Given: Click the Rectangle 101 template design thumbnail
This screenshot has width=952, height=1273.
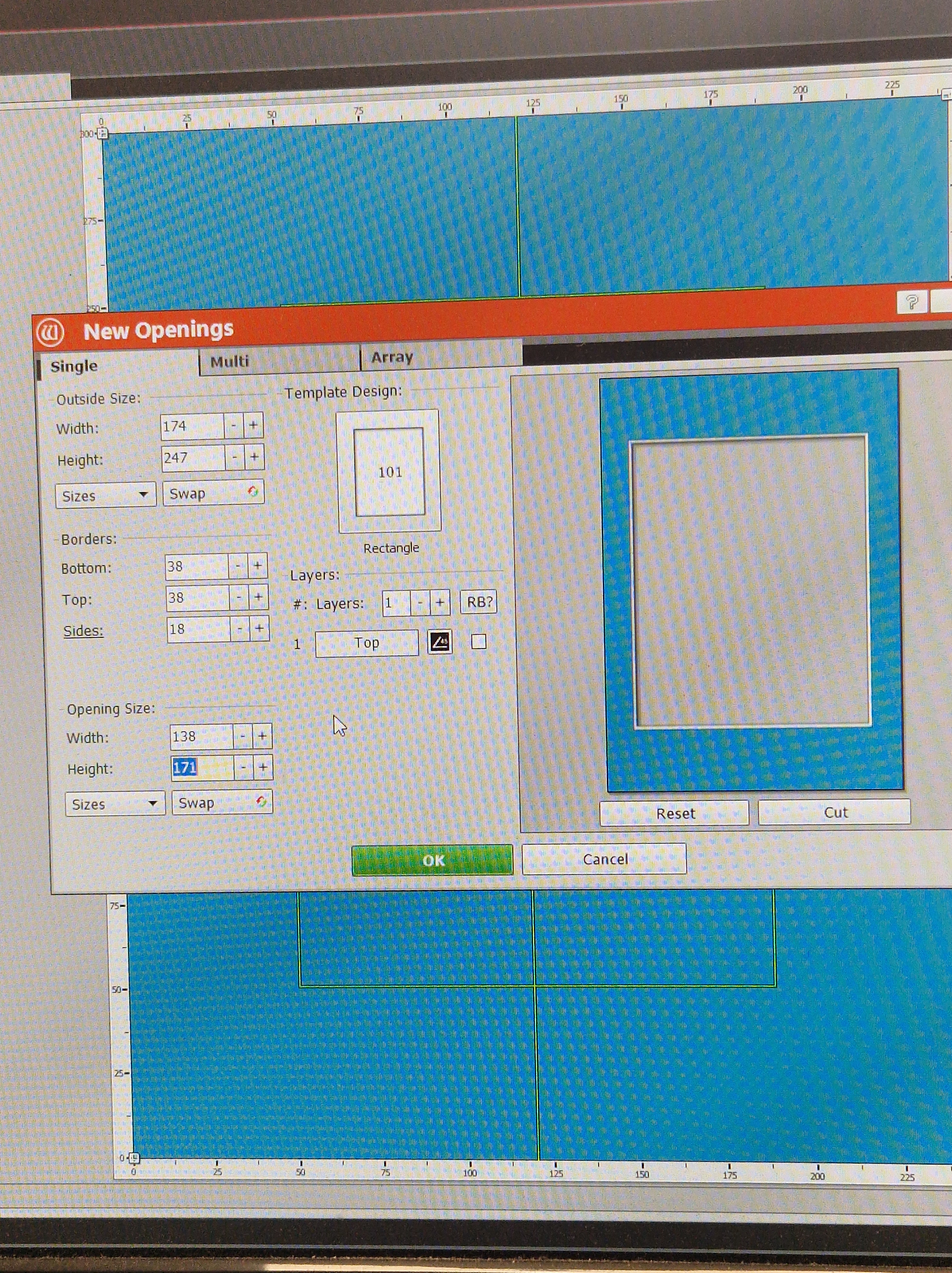Looking at the screenshot, I should point(389,472).
